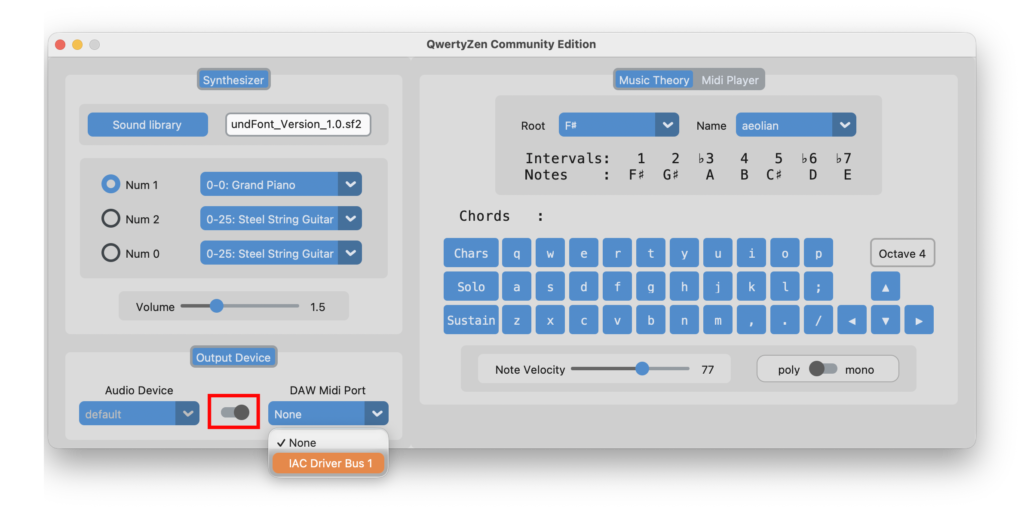
Task: Click the c key button
Action: [583, 320]
